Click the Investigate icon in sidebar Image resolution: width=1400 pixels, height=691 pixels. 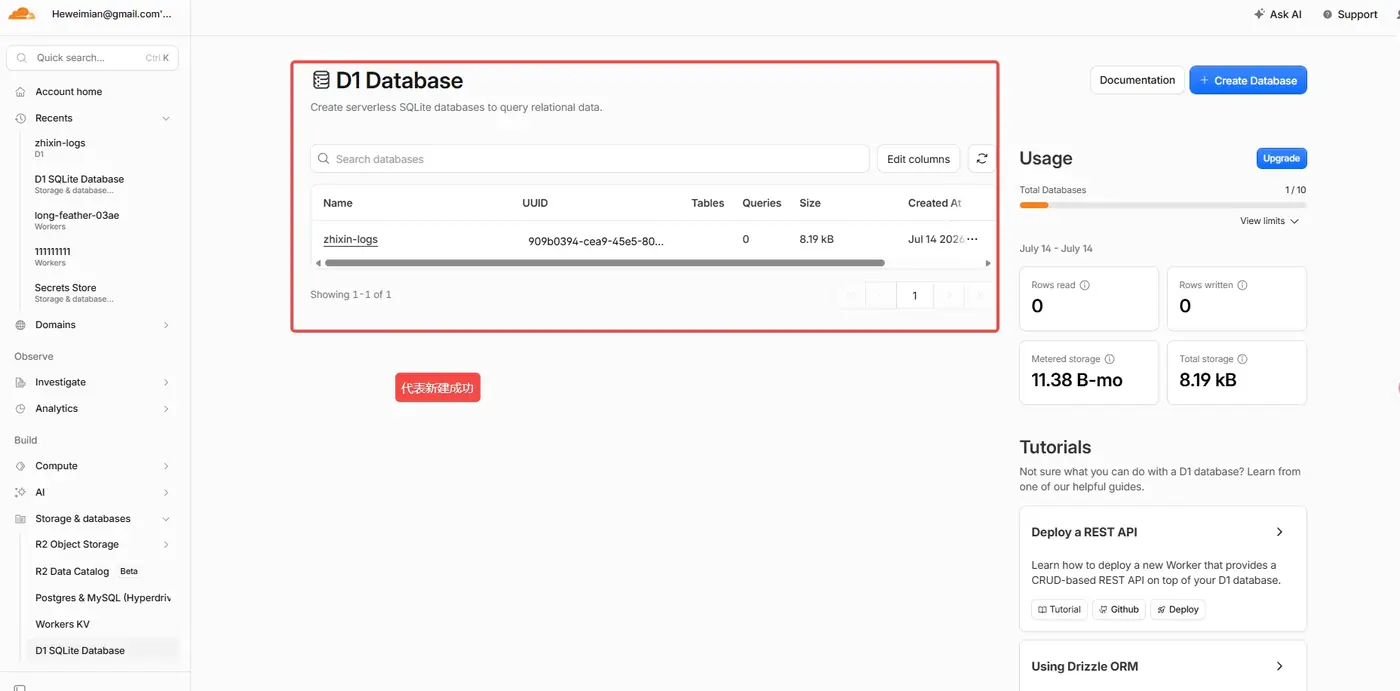pos(21,382)
